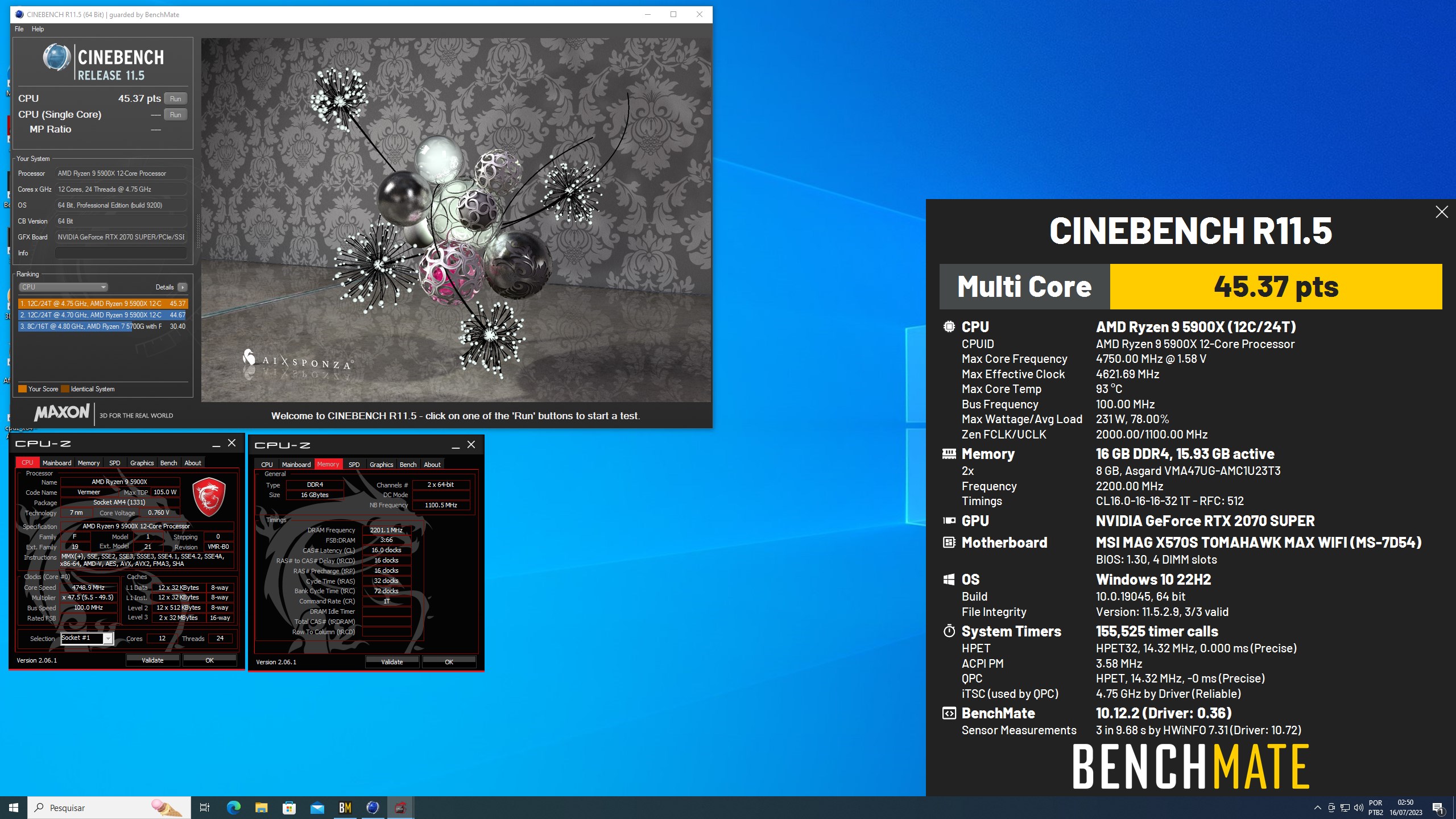1456x819 pixels.
Task: Click Validate in right CPU-Z window
Action: (392, 662)
